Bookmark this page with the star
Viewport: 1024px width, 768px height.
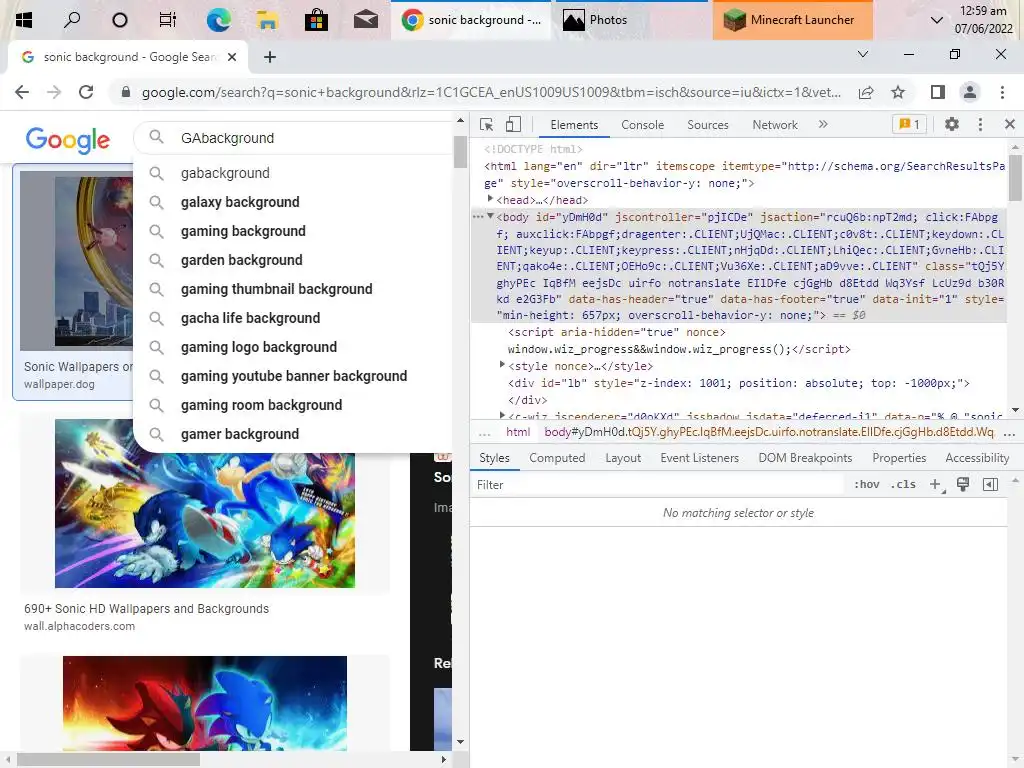click(x=898, y=92)
